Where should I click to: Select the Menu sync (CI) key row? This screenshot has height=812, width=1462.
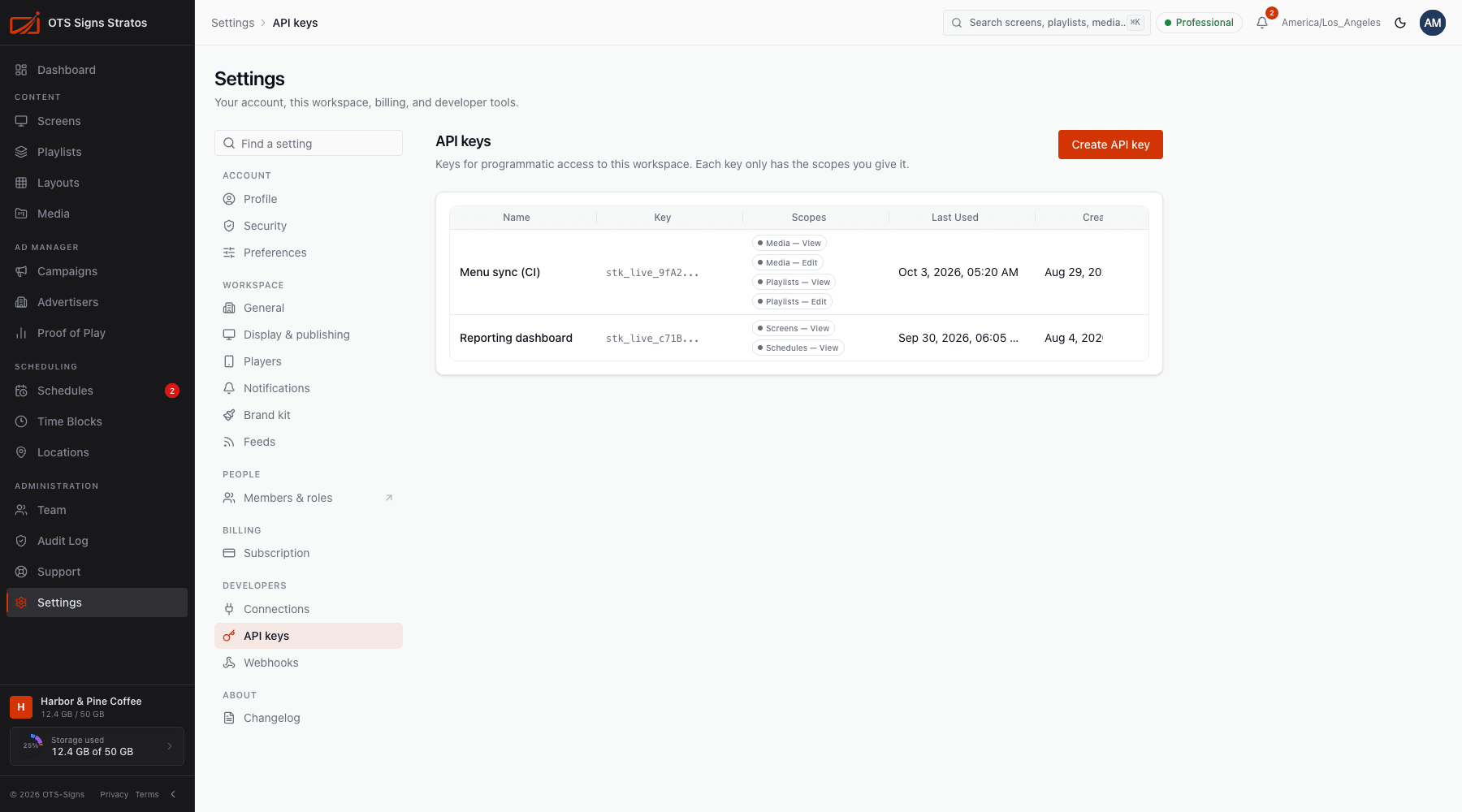[799, 272]
